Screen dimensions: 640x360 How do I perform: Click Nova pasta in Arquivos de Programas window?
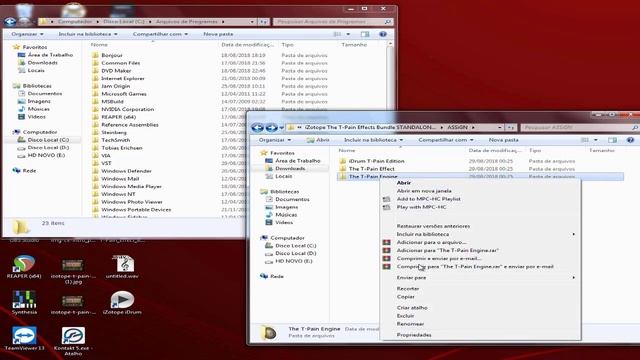(218, 34)
